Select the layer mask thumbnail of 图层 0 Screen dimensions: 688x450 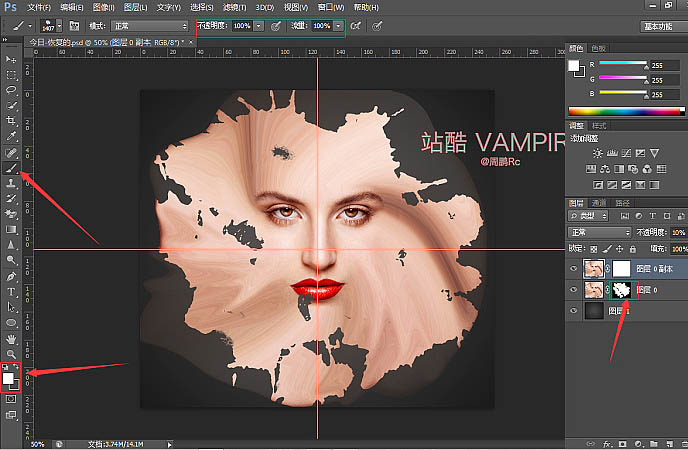[x=623, y=289]
